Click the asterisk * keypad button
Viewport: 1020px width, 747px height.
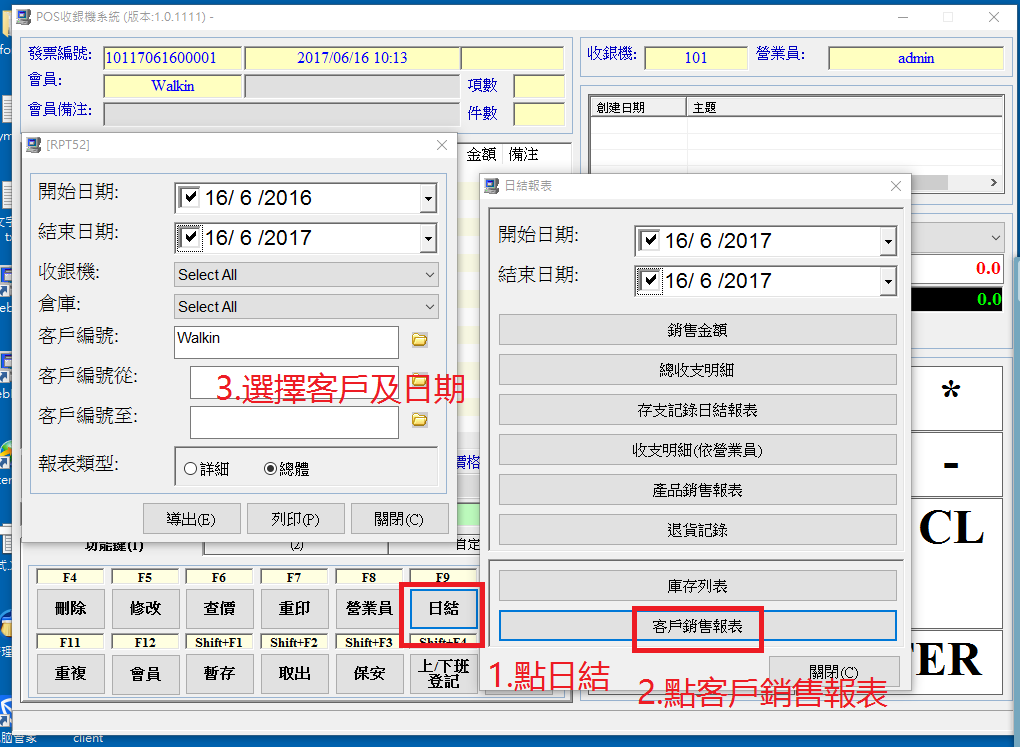coord(956,398)
